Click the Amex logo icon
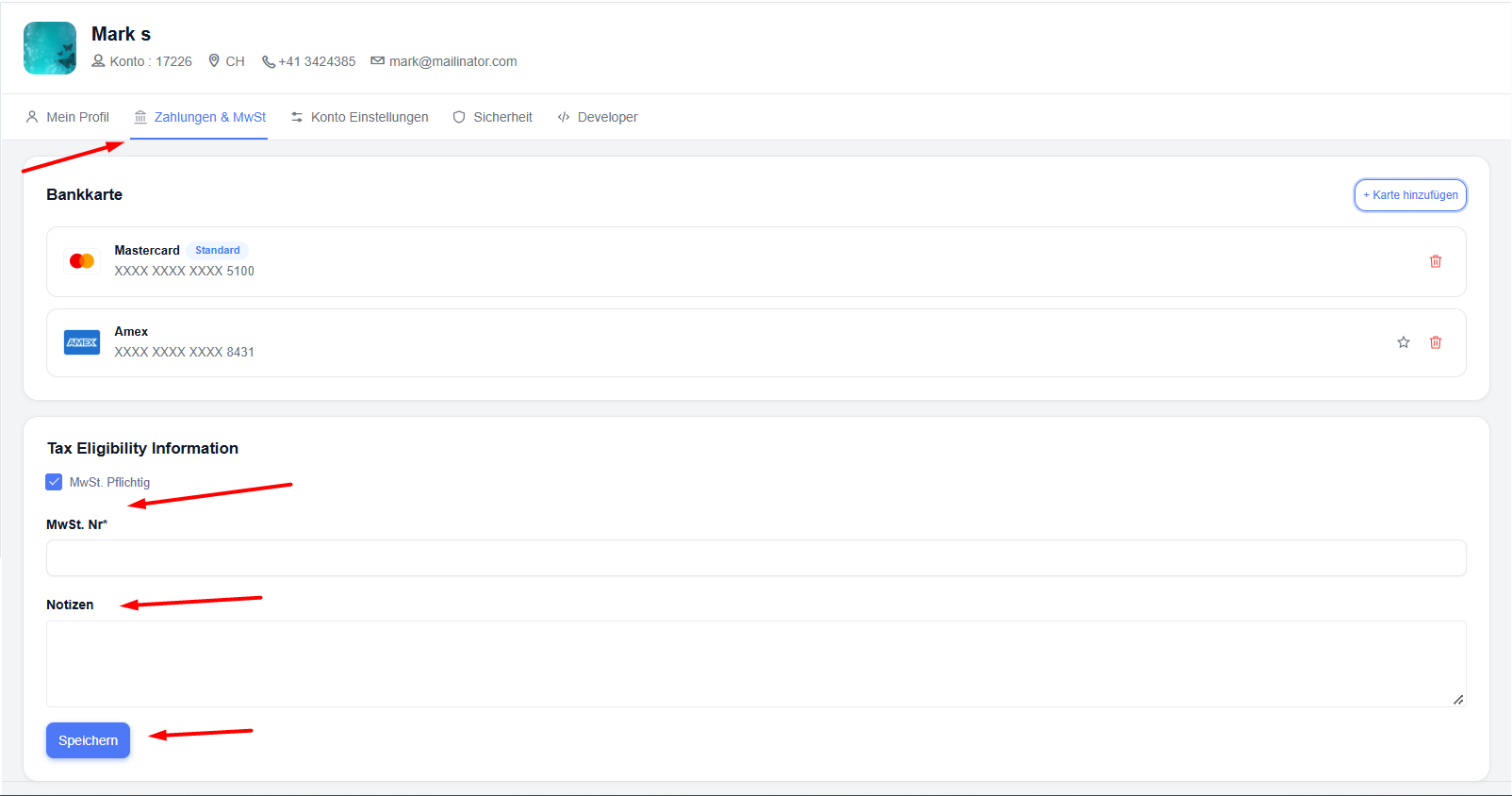1512x796 pixels. pos(82,342)
